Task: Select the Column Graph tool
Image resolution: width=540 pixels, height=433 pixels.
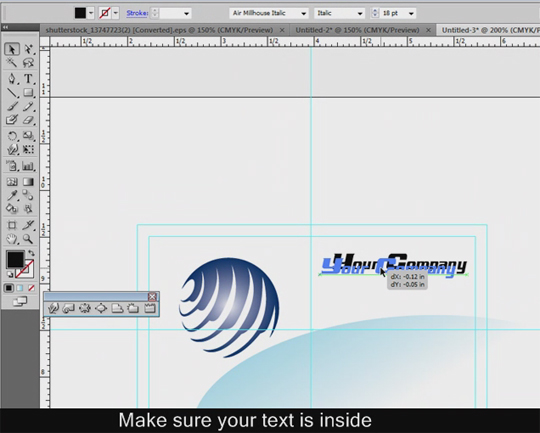Action: click(29, 166)
